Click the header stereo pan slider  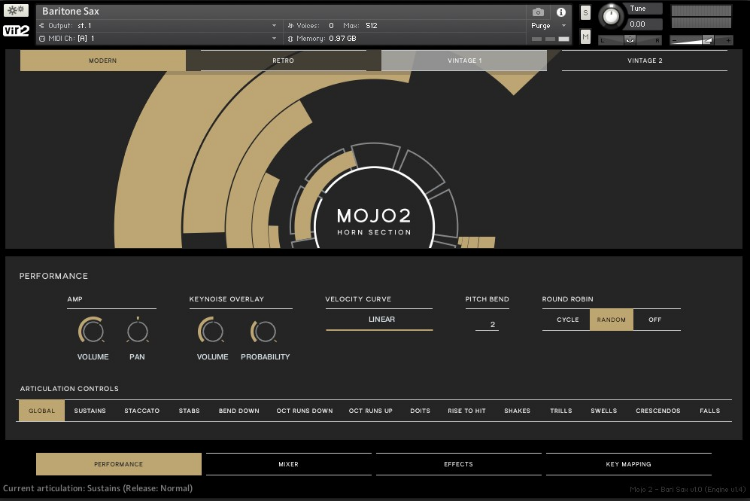coord(630,40)
